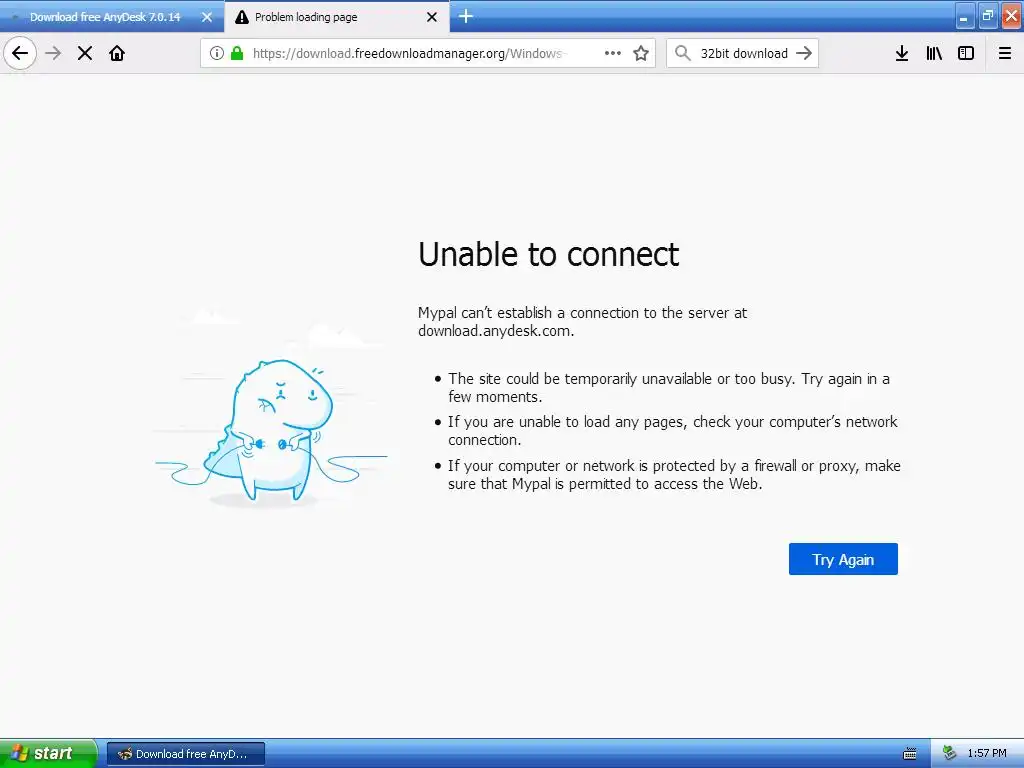Stop loading the page
This screenshot has width=1024, height=768.
[85, 53]
